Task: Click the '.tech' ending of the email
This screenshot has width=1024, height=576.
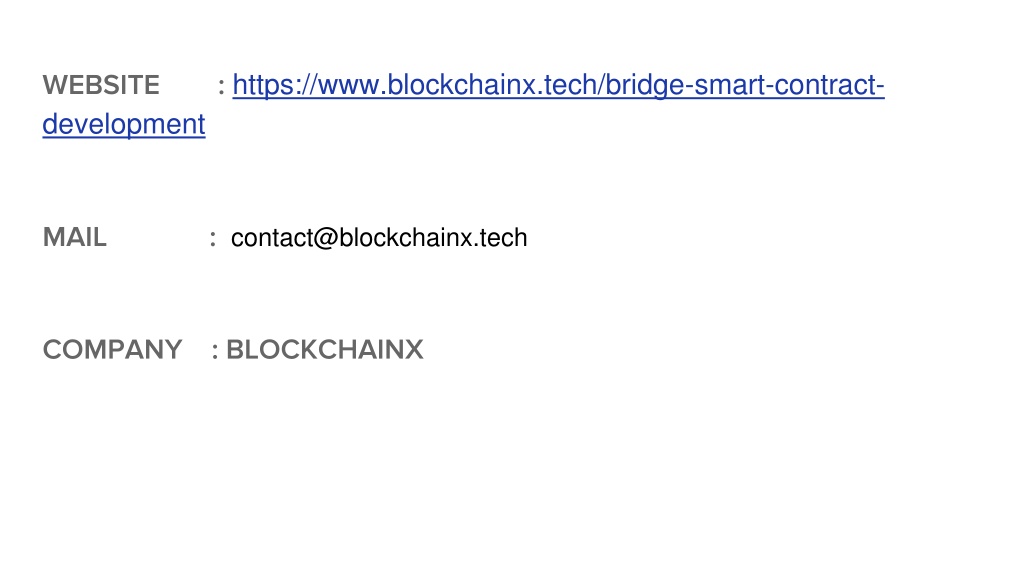Action: (500, 238)
